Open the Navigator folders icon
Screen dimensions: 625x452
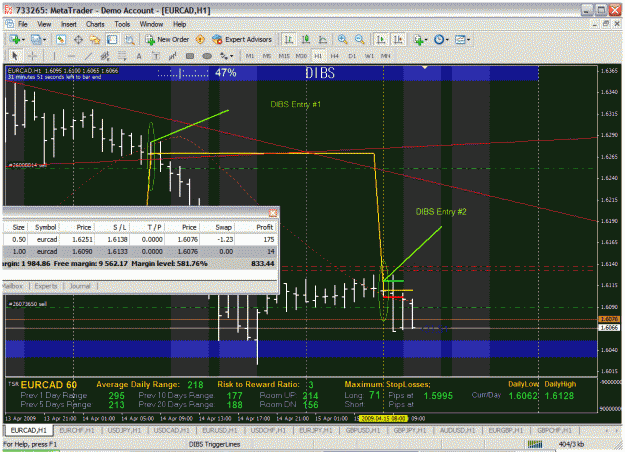95,39
